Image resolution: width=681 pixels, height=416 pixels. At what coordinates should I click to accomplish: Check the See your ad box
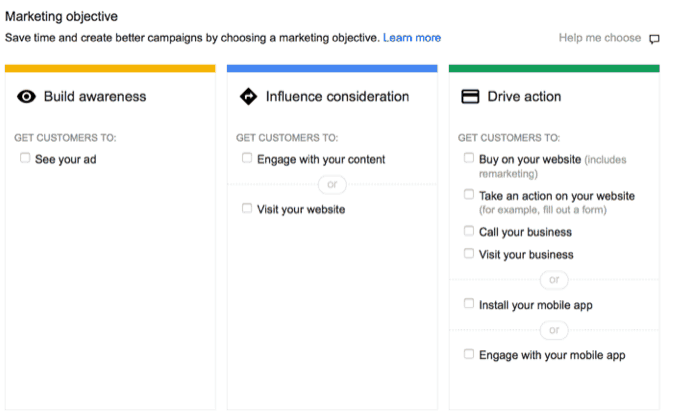25,158
